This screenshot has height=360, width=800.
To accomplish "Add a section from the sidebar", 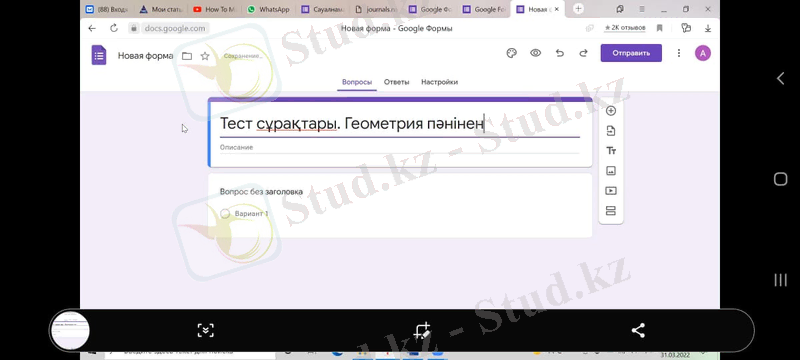I will tap(611, 211).
